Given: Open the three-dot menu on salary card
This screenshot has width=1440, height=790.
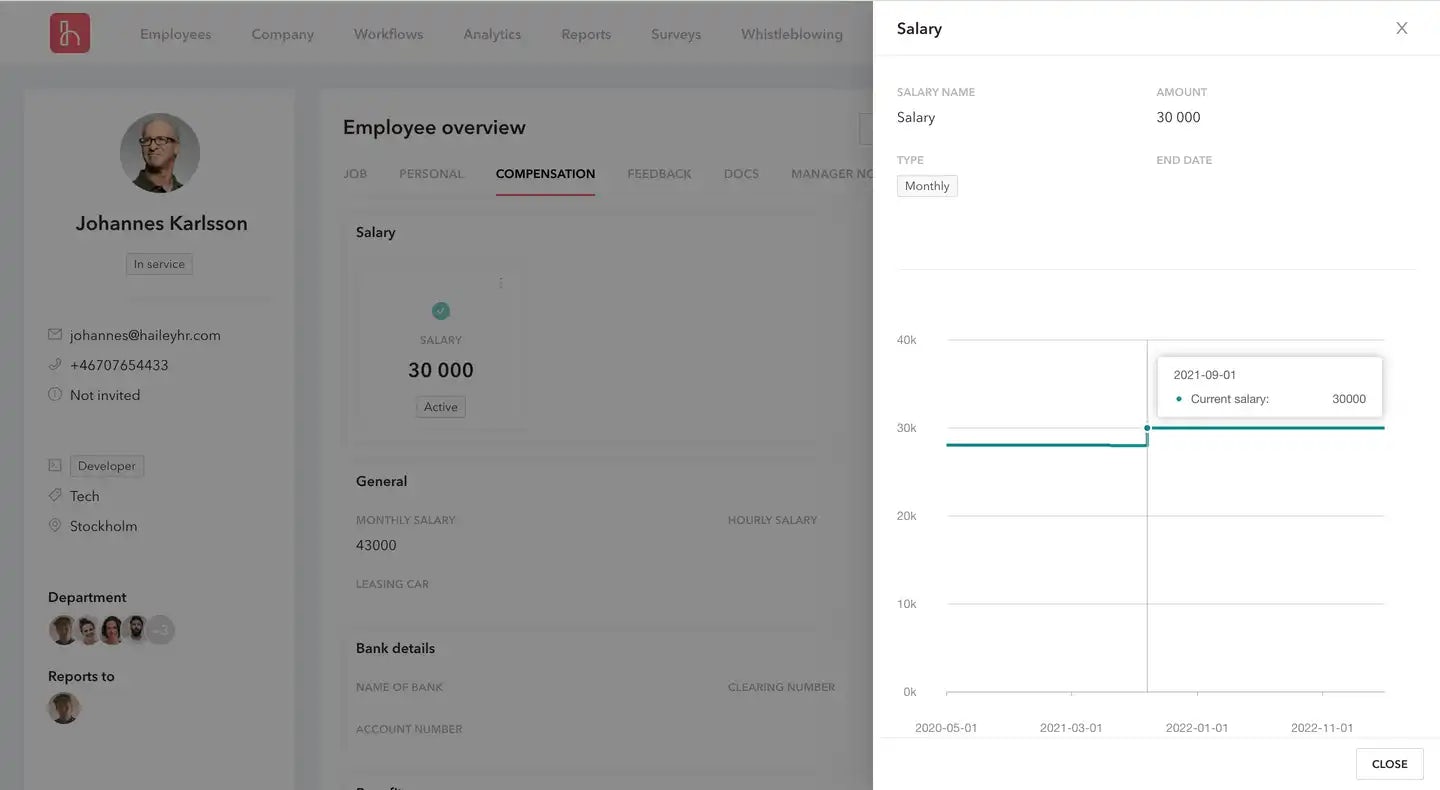Looking at the screenshot, I should (x=501, y=283).
